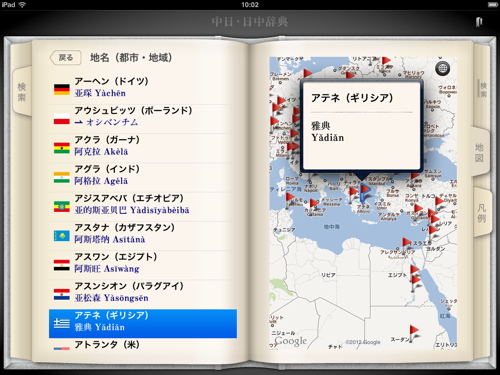Tap the 地中海 label on the map
The width and height of the screenshot is (500, 375).
[x=332, y=227]
